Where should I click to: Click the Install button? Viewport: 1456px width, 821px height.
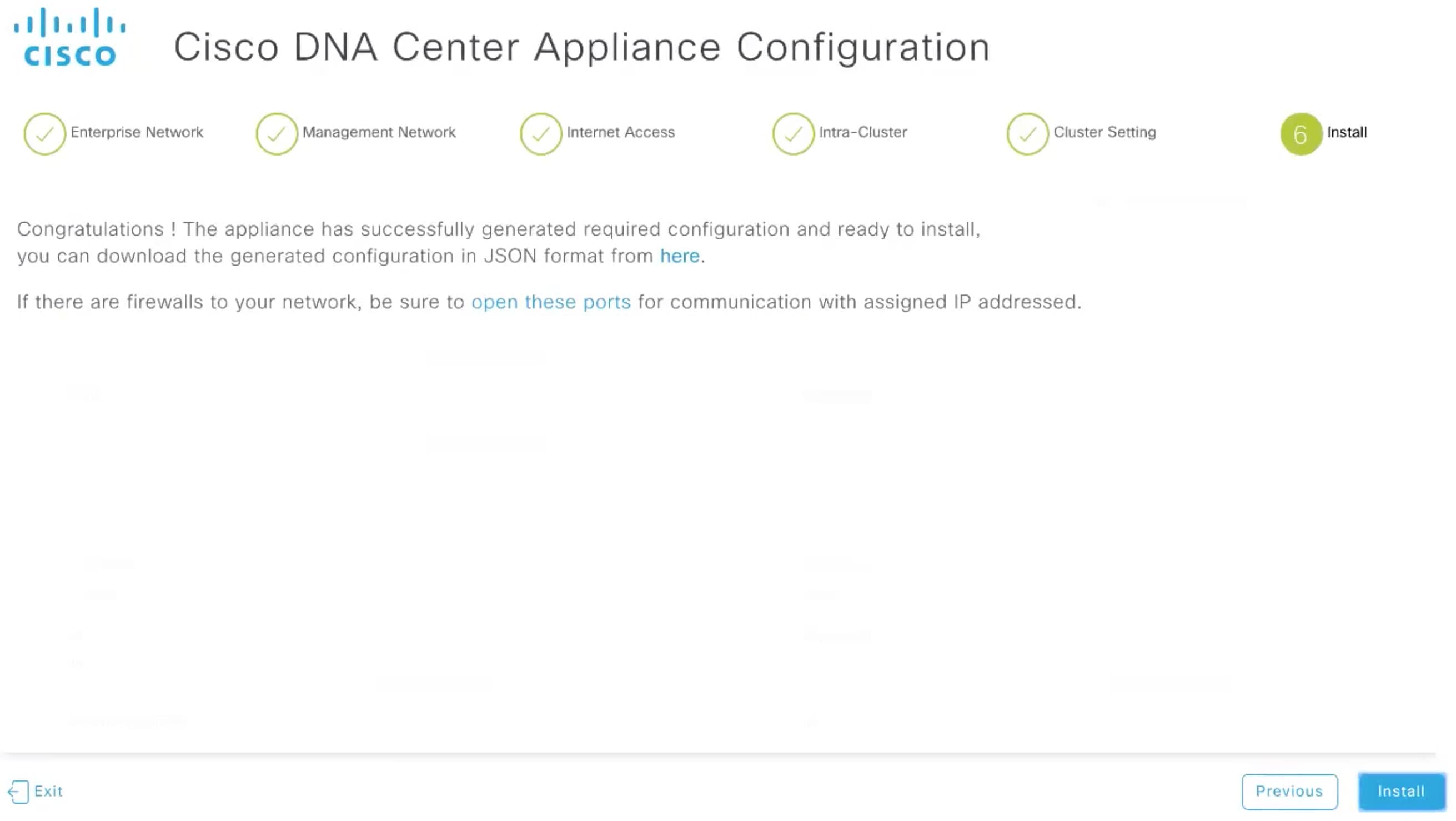click(x=1402, y=791)
